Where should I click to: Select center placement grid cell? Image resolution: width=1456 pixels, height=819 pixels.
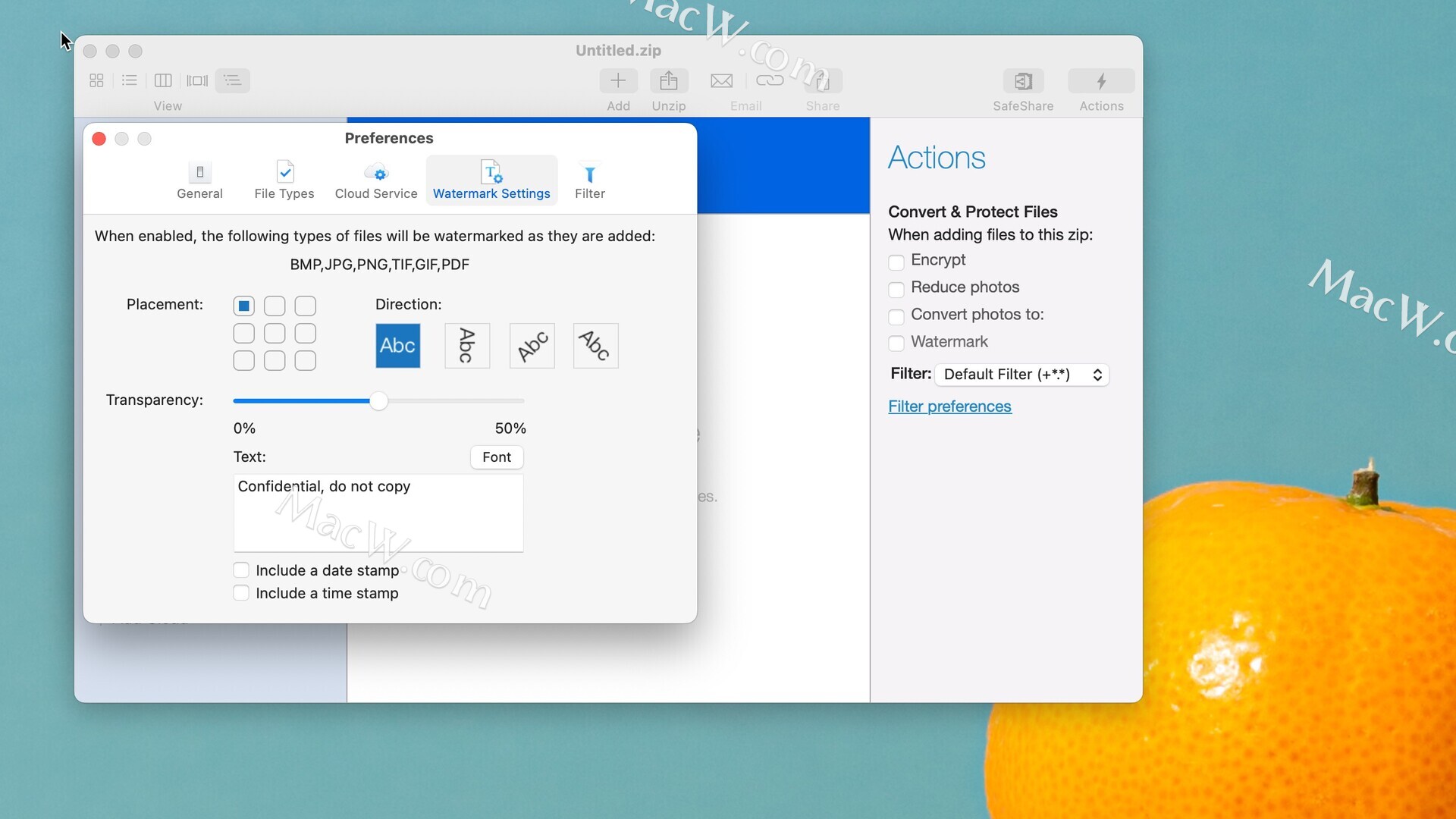[275, 334]
